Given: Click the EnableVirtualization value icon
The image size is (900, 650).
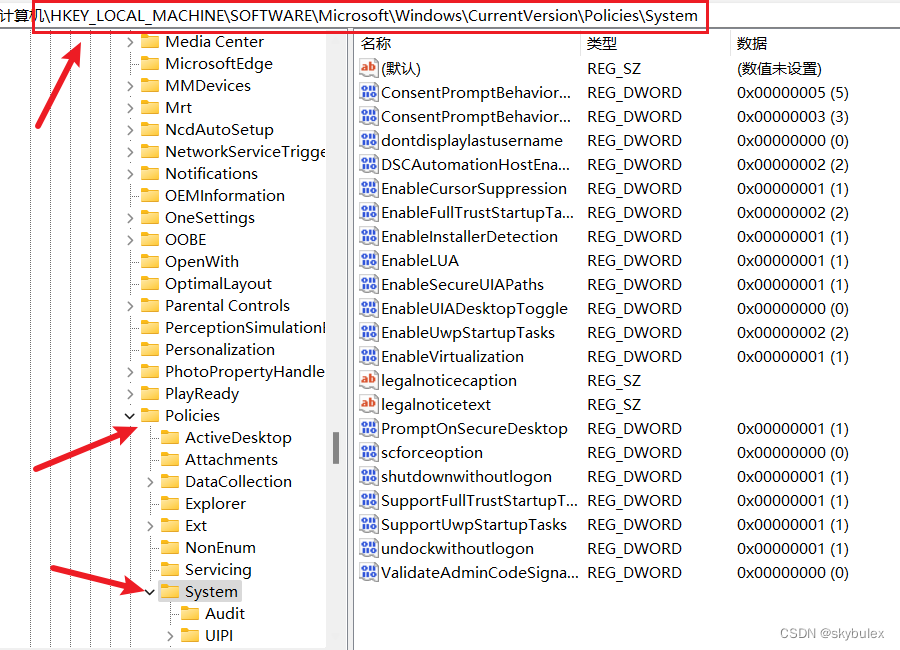Looking at the screenshot, I should [x=368, y=356].
